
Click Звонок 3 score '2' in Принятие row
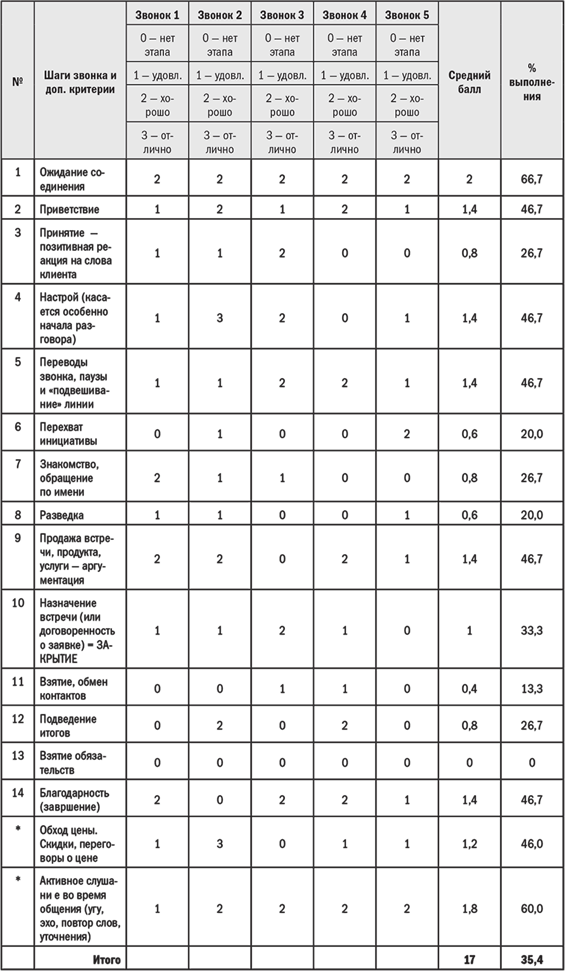click(x=282, y=254)
